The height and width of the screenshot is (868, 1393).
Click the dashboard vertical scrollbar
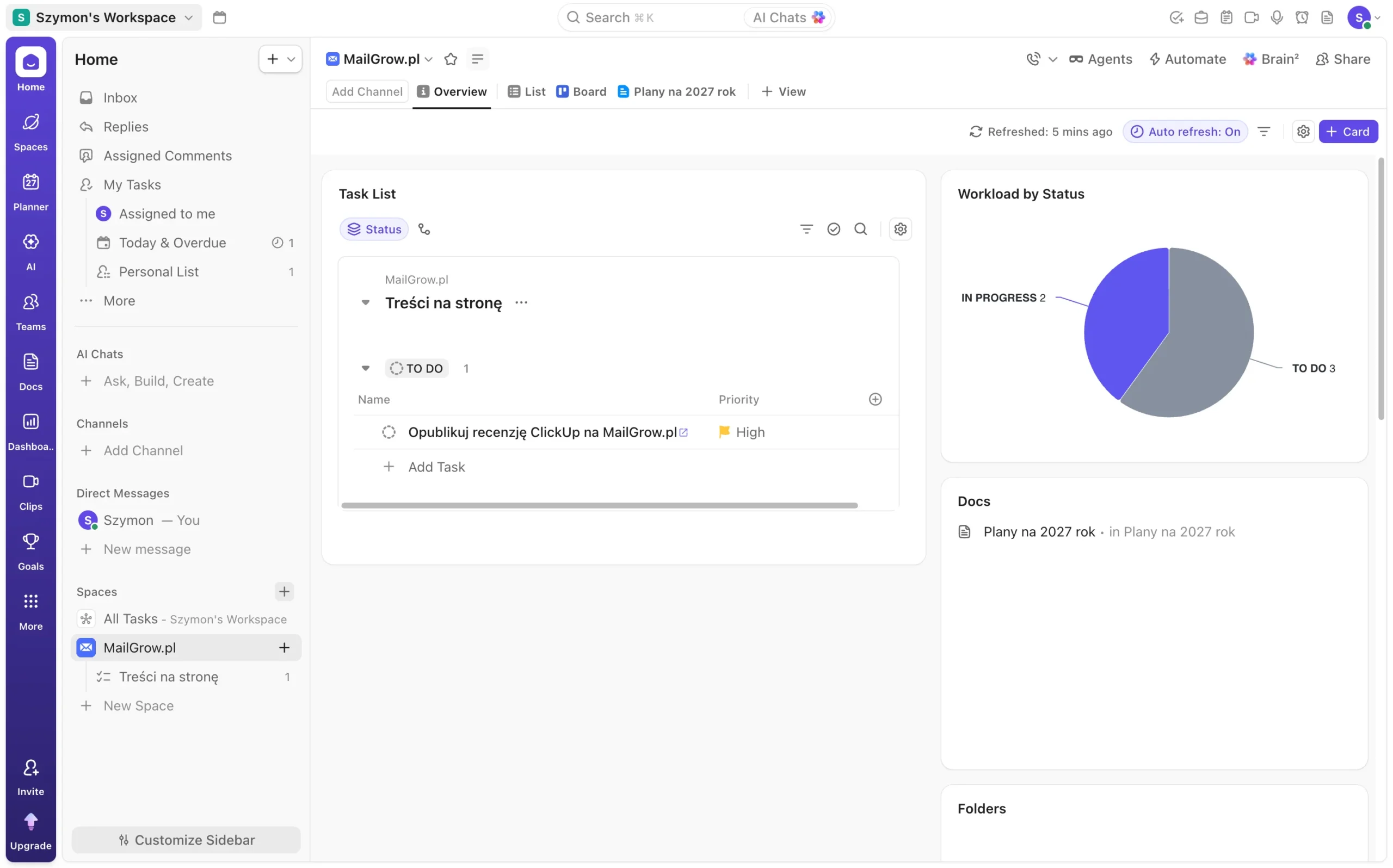[x=1381, y=289]
